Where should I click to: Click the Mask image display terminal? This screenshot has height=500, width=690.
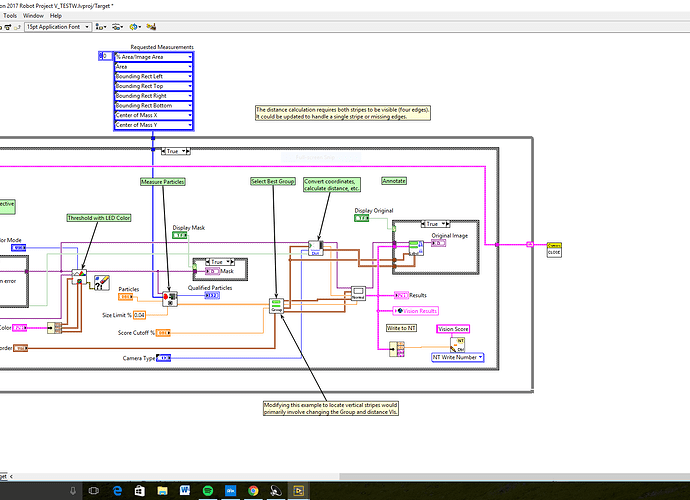point(212,271)
